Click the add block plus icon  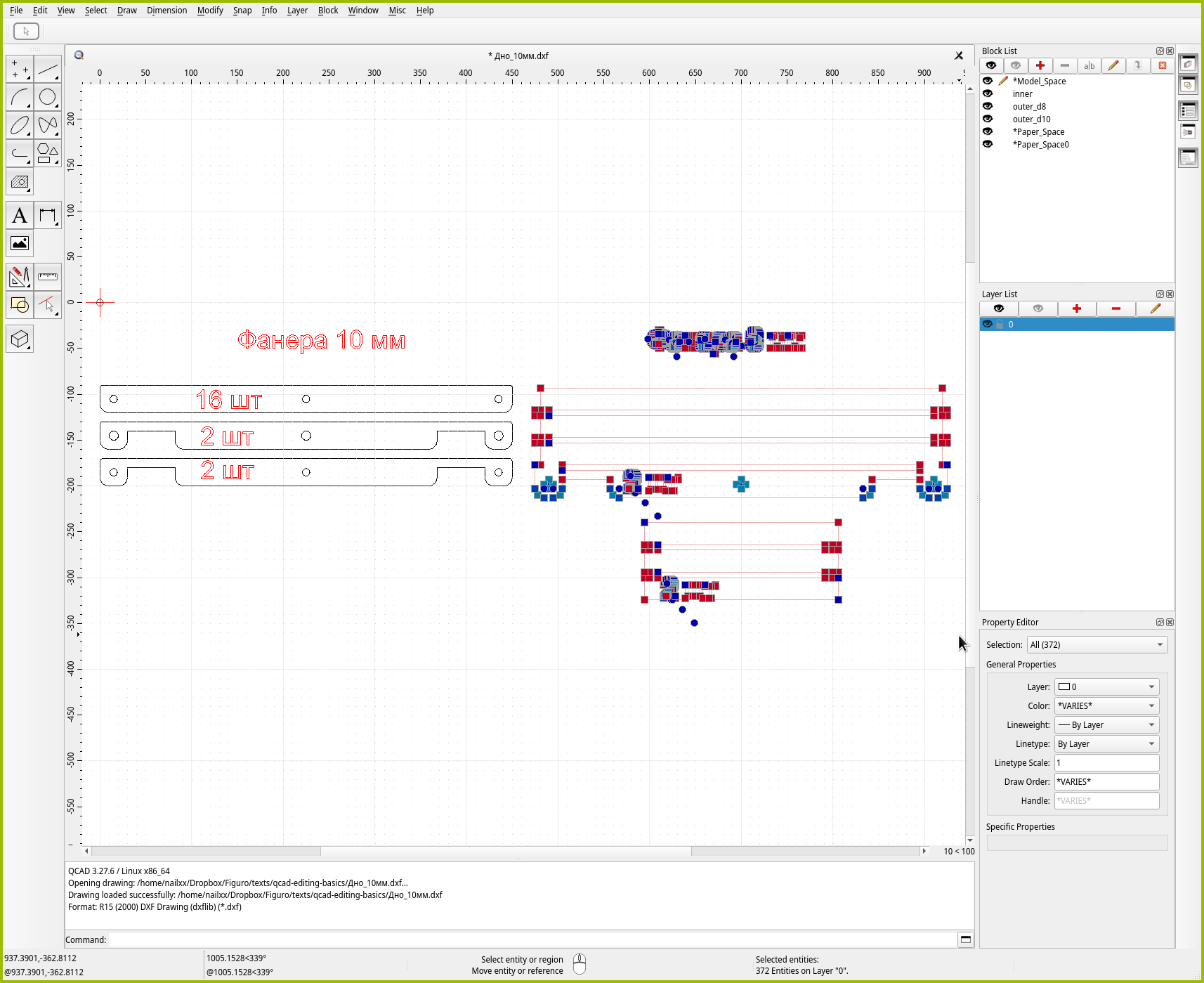click(x=1040, y=65)
